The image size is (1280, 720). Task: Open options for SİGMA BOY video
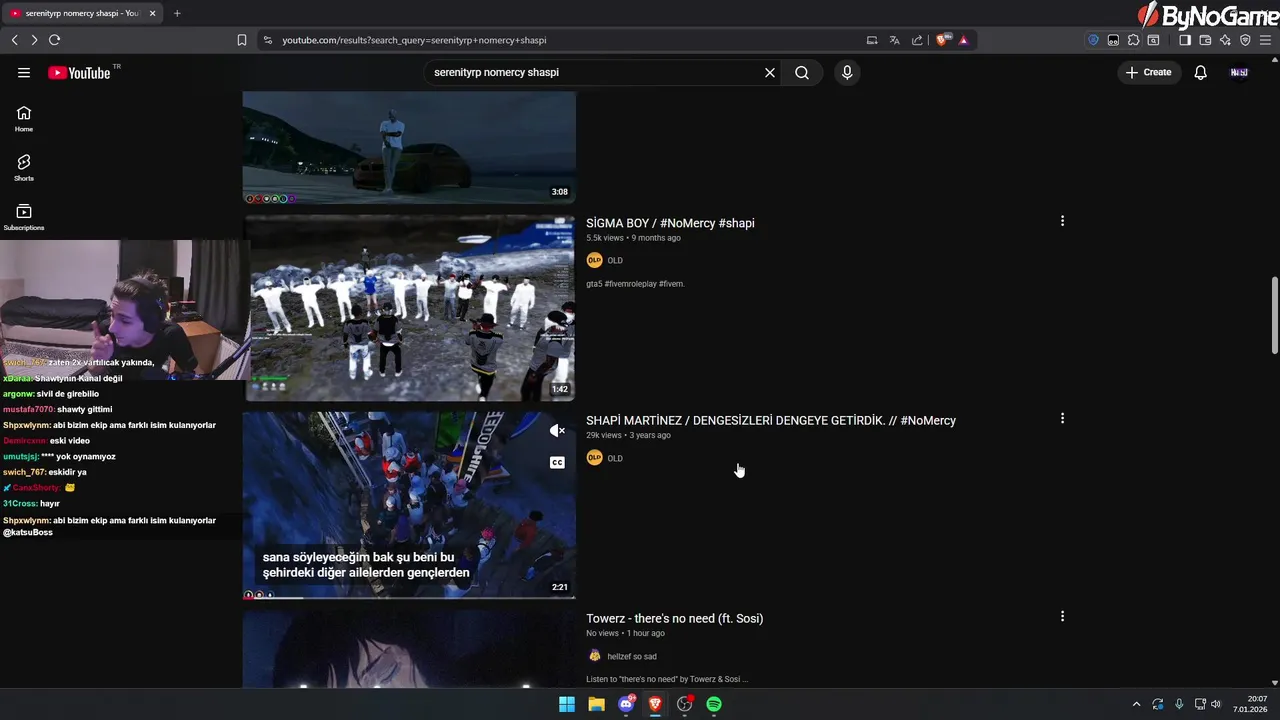(1062, 221)
